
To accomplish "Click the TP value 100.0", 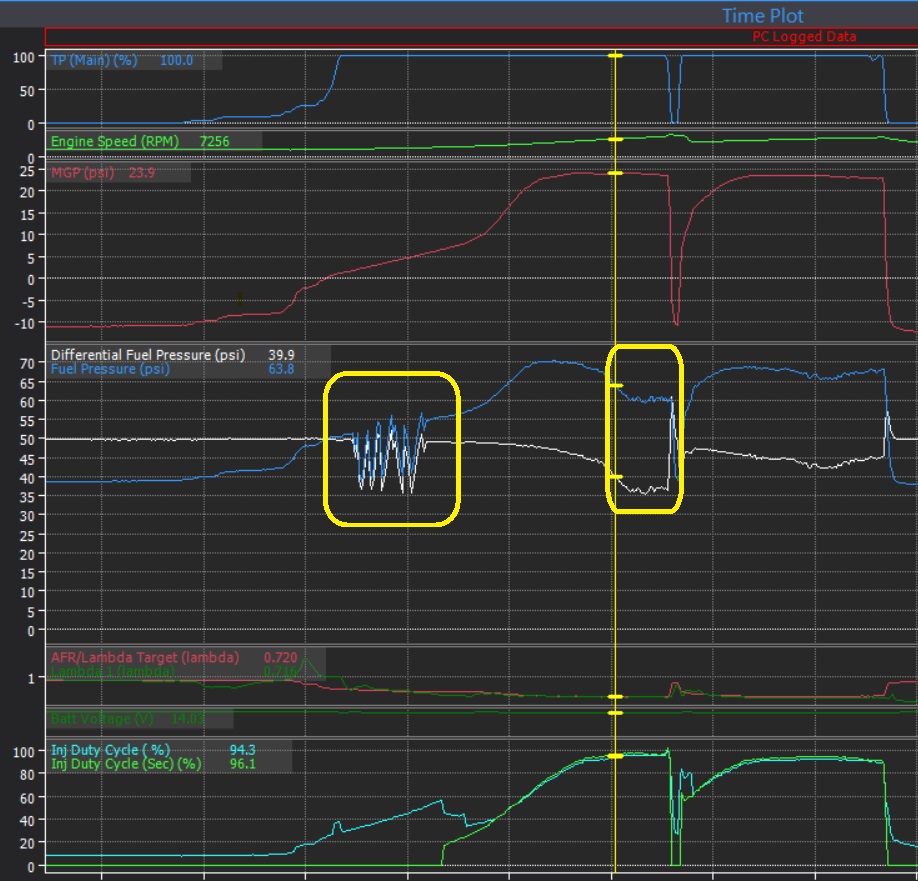I will pos(176,60).
